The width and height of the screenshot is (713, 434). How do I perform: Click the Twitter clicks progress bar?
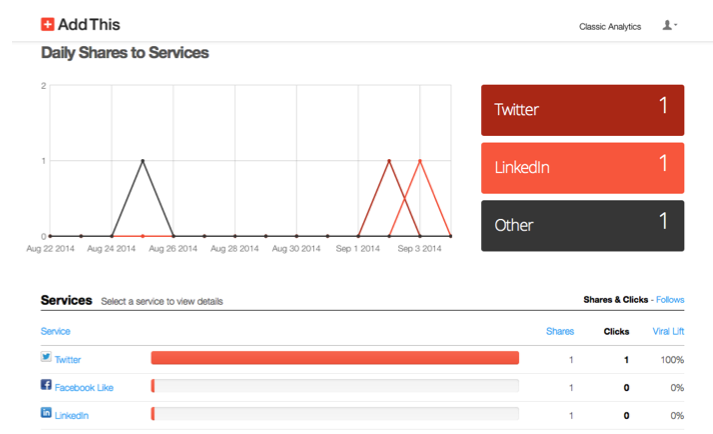click(x=335, y=358)
